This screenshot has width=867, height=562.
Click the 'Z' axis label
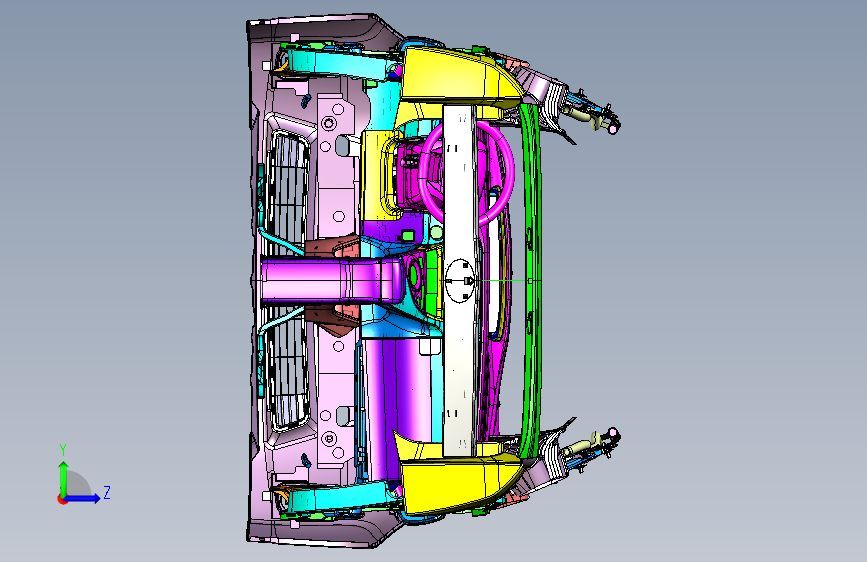(x=107, y=492)
